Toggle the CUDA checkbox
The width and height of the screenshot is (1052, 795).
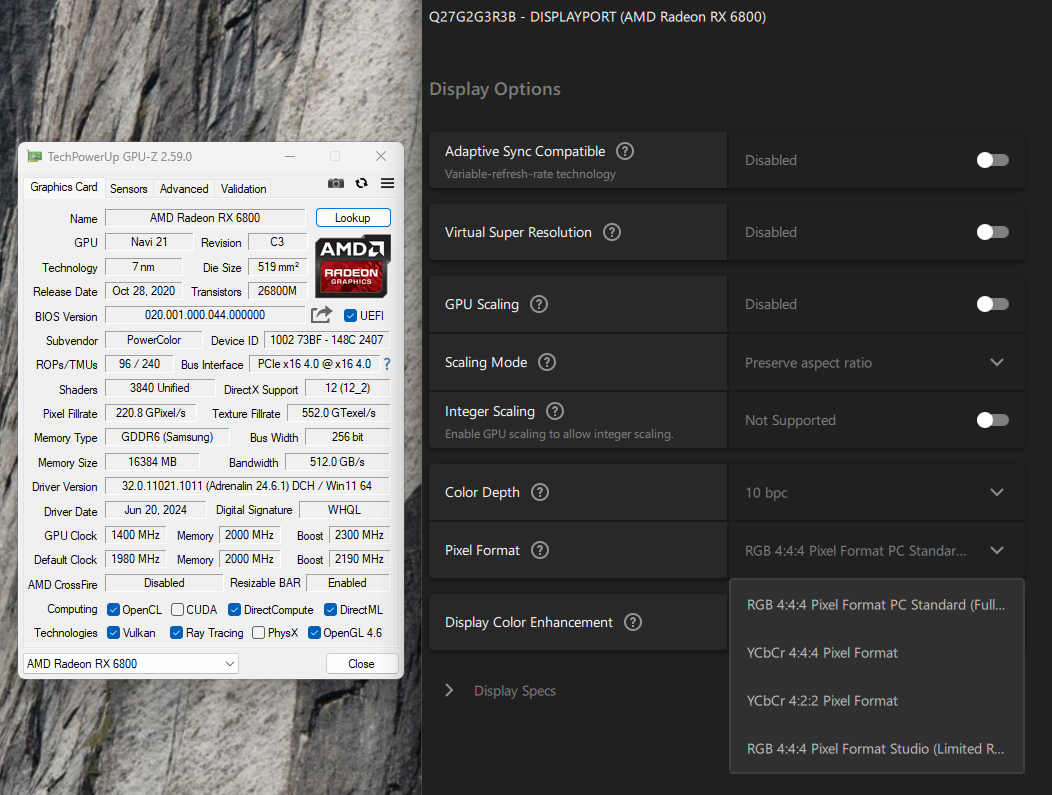[177, 609]
